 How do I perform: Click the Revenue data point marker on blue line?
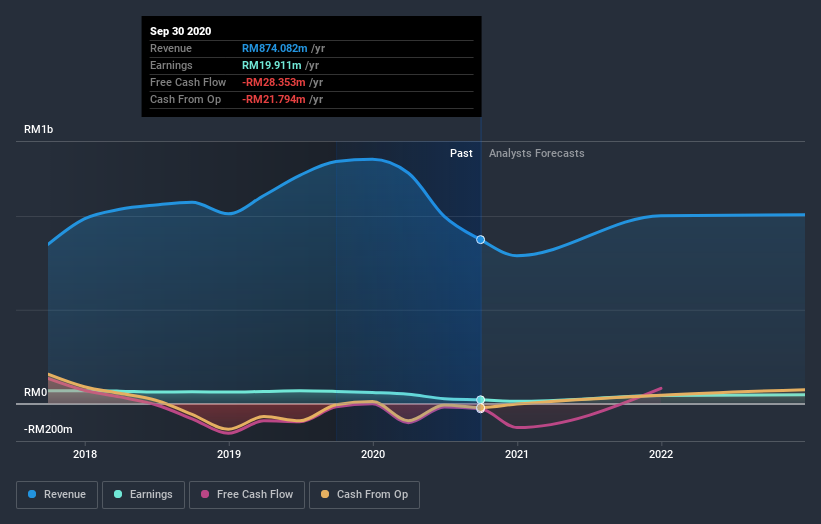point(481,240)
